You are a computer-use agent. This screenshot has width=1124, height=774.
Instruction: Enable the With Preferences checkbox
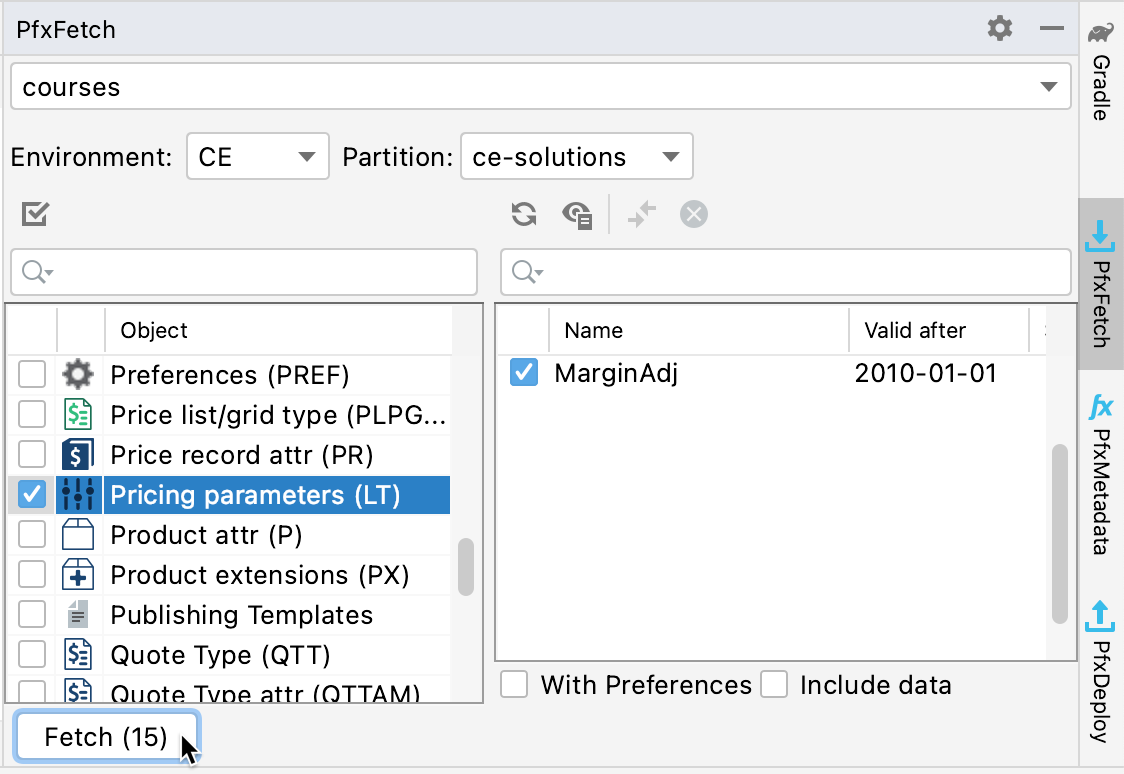coord(514,684)
